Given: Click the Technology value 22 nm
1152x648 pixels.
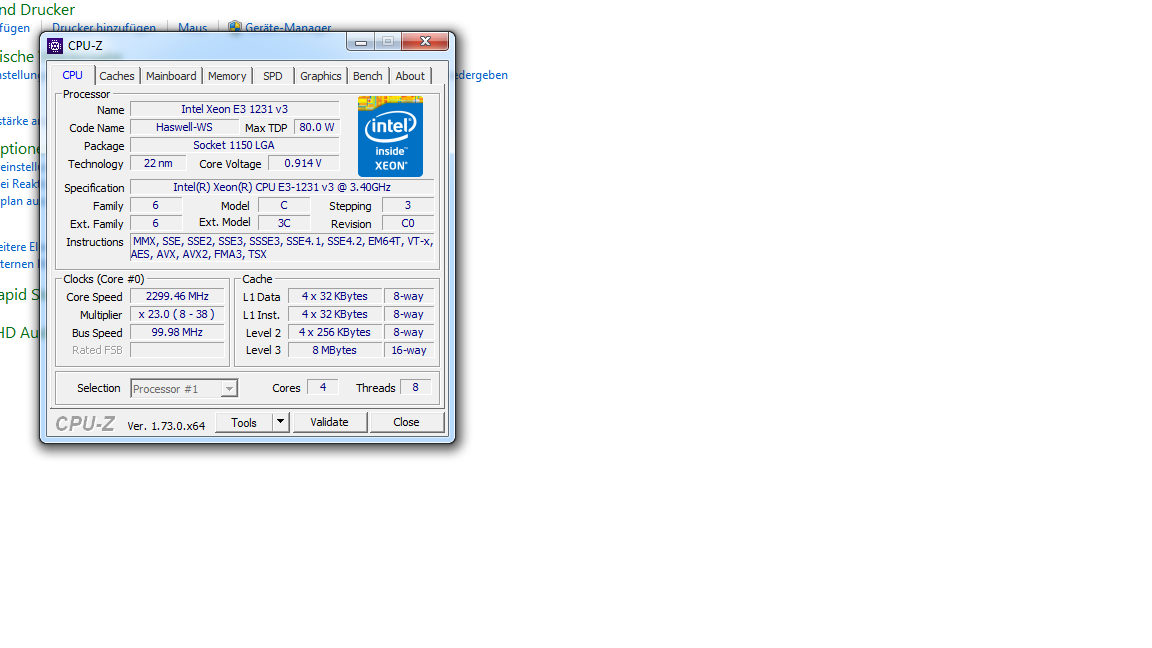Looking at the screenshot, I should click(158, 163).
